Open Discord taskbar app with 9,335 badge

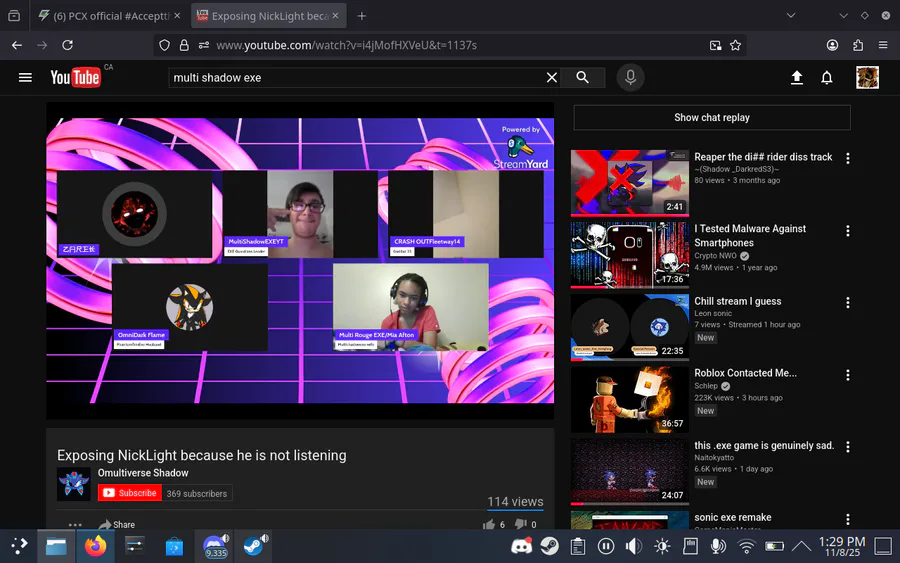click(x=215, y=546)
